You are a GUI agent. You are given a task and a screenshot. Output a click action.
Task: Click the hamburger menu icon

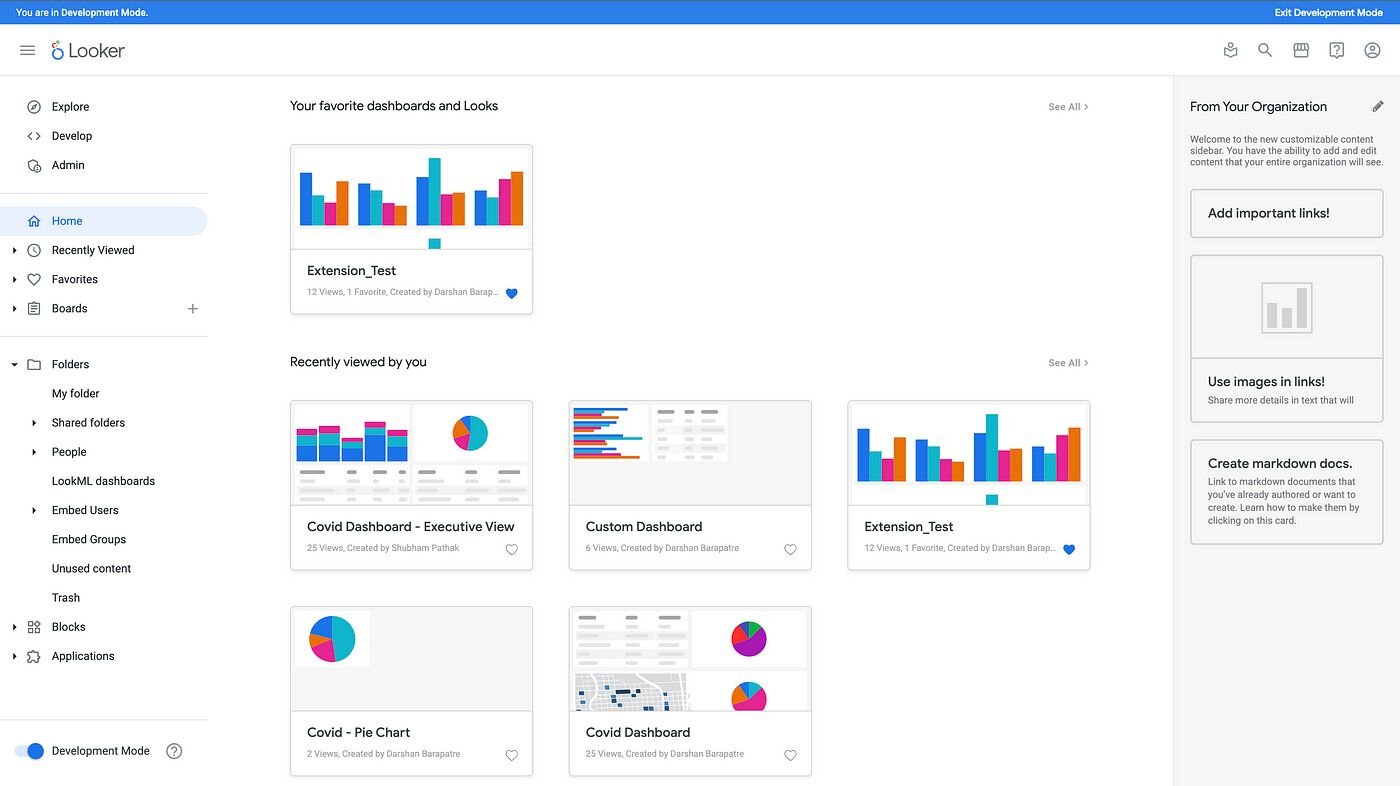pyautogui.click(x=27, y=50)
